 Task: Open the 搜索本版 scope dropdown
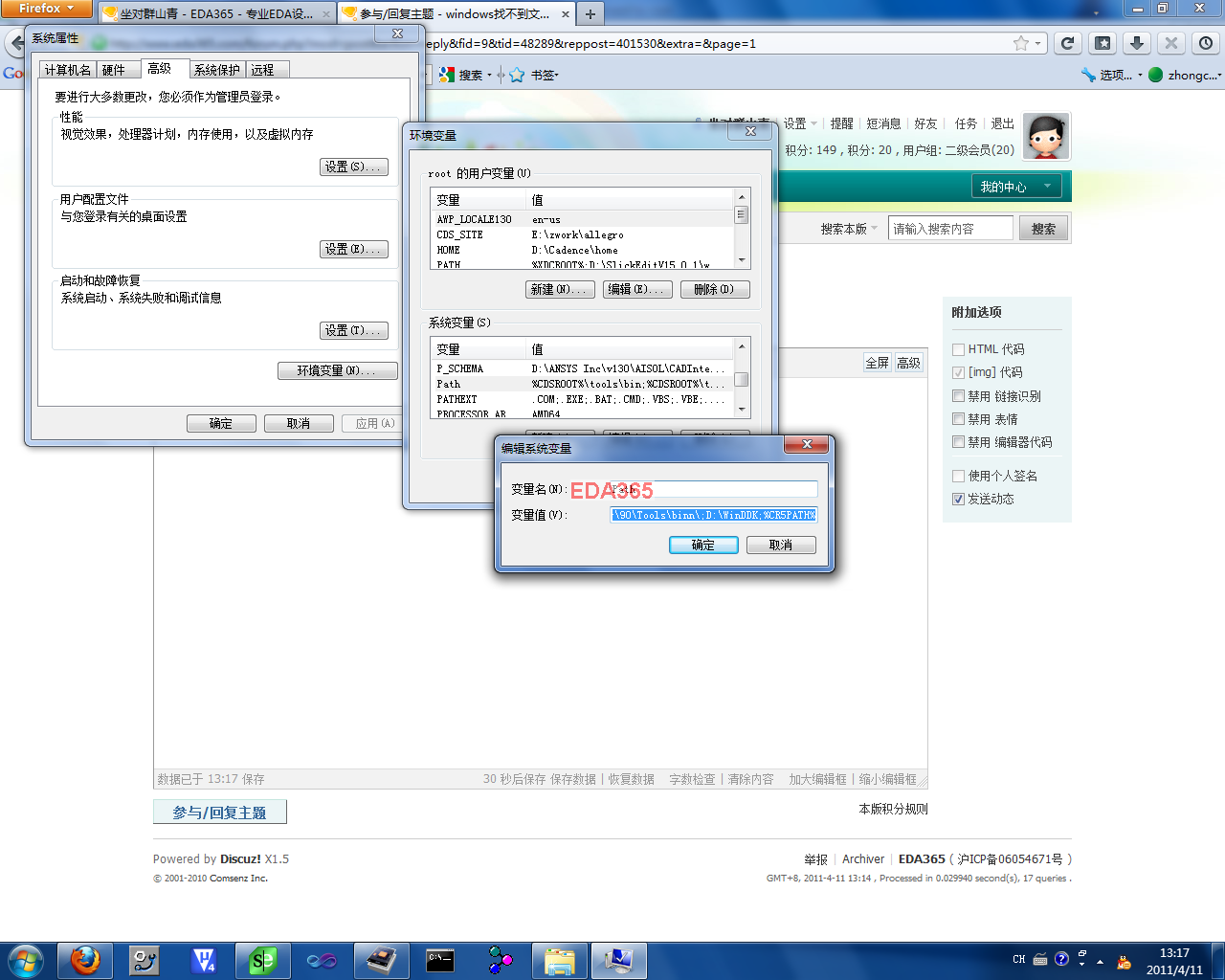coord(849,229)
